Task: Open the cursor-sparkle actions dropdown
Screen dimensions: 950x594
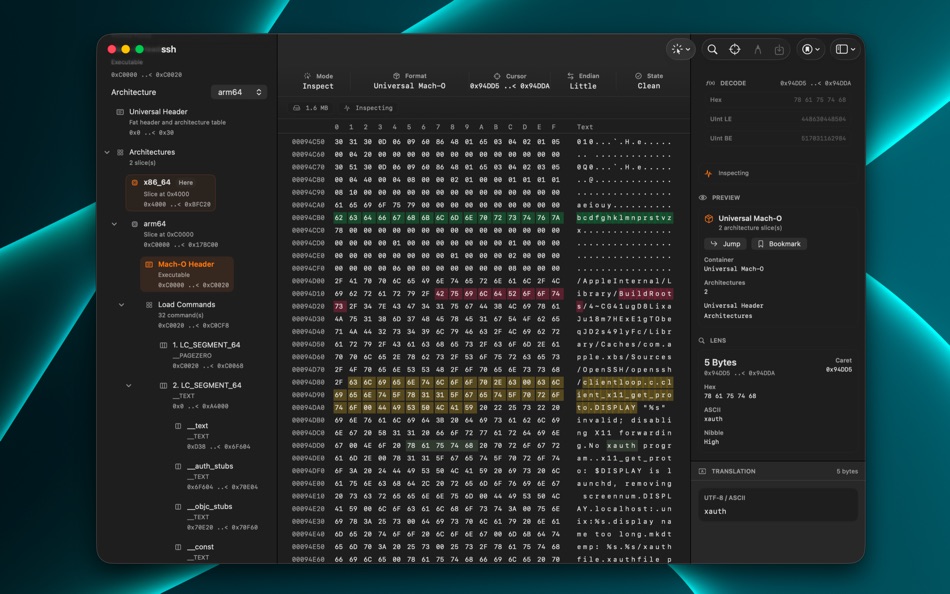Action: [x=681, y=50]
